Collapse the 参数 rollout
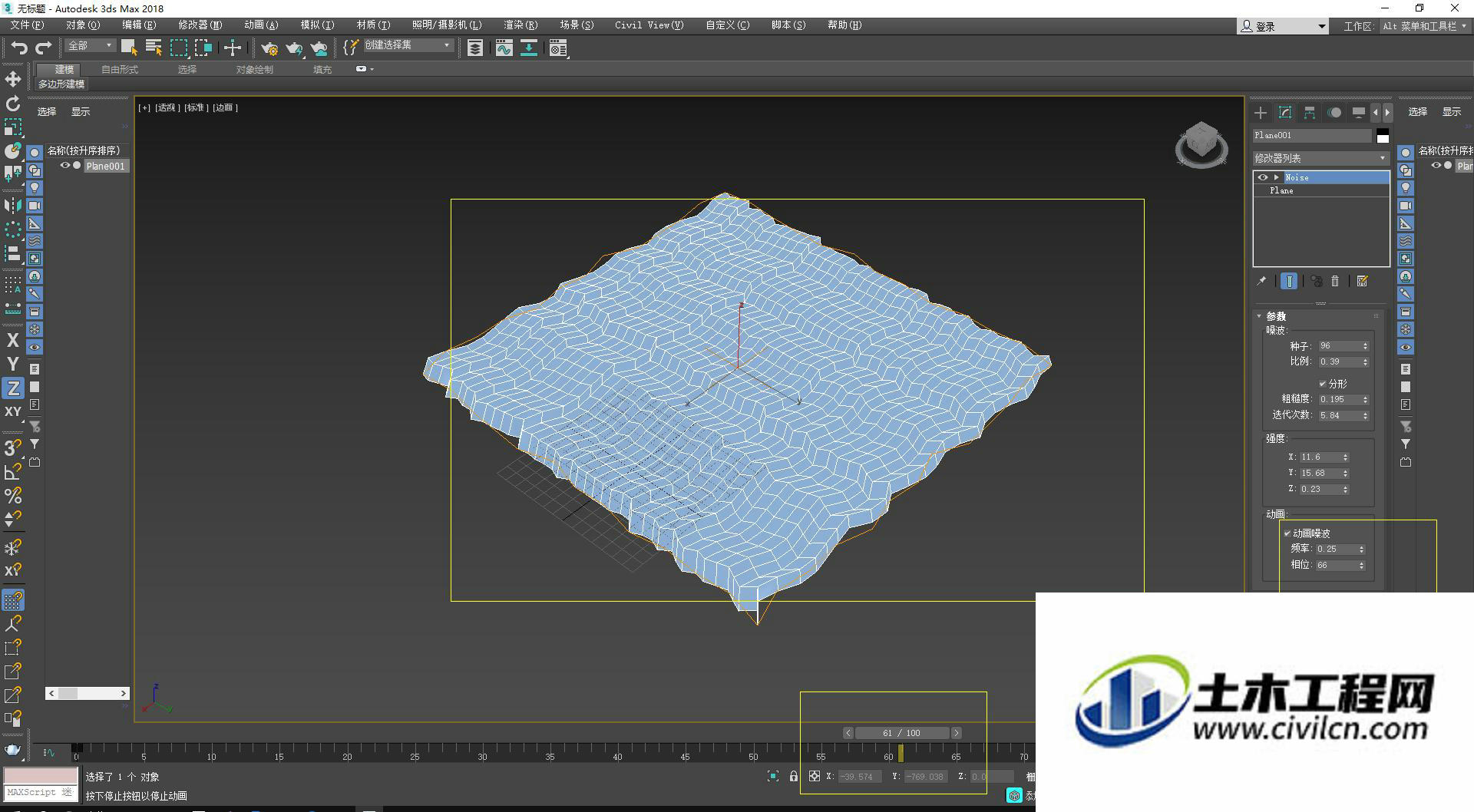This screenshot has width=1474, height=812. coord(1260,316)
